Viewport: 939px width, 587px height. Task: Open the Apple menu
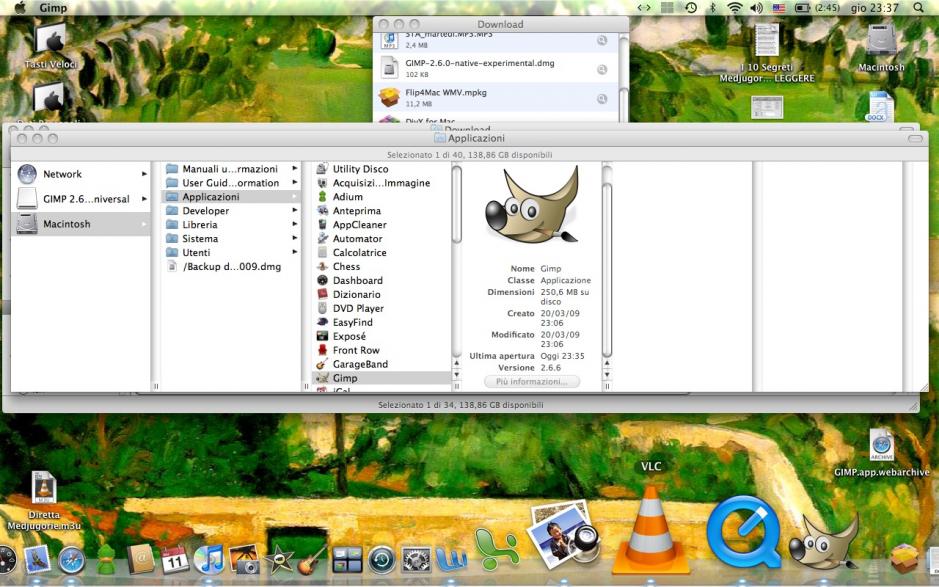(20, 8)
